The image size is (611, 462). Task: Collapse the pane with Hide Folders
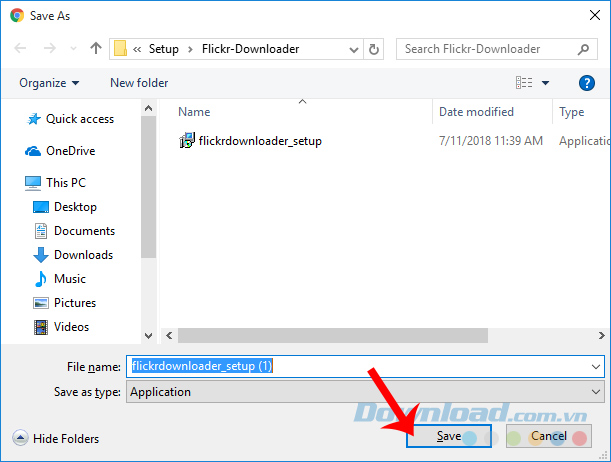pos(56,439)
